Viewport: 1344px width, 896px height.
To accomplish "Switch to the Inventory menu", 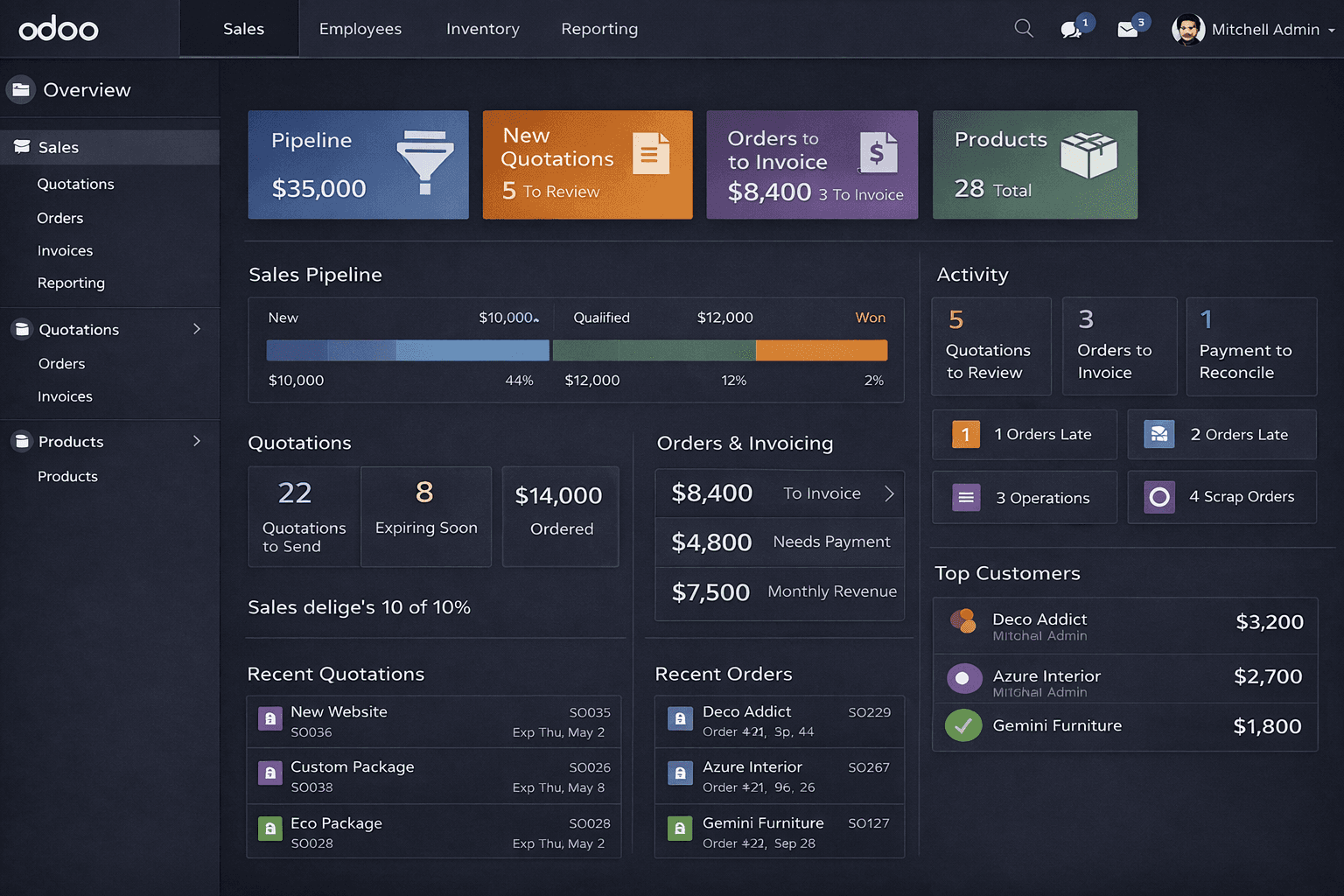I will (x=482, y=29).
